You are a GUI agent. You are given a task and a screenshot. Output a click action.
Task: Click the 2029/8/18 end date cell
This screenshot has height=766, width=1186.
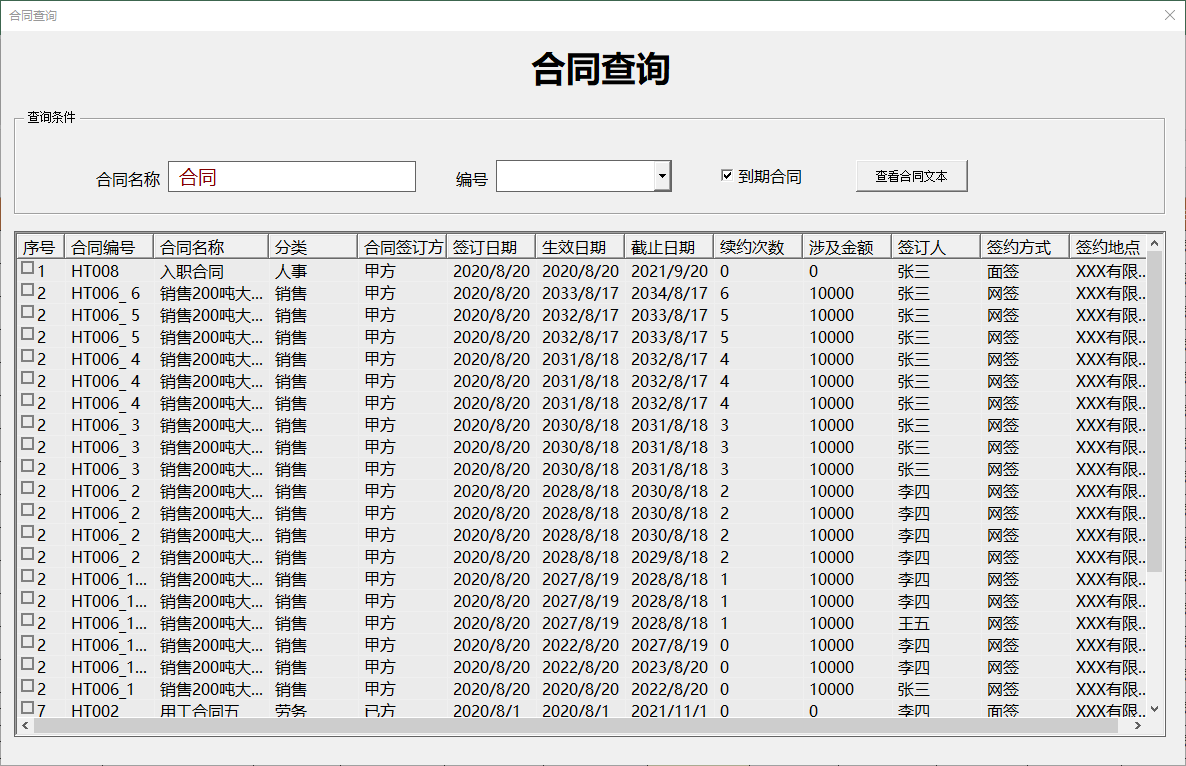[669, 557]
